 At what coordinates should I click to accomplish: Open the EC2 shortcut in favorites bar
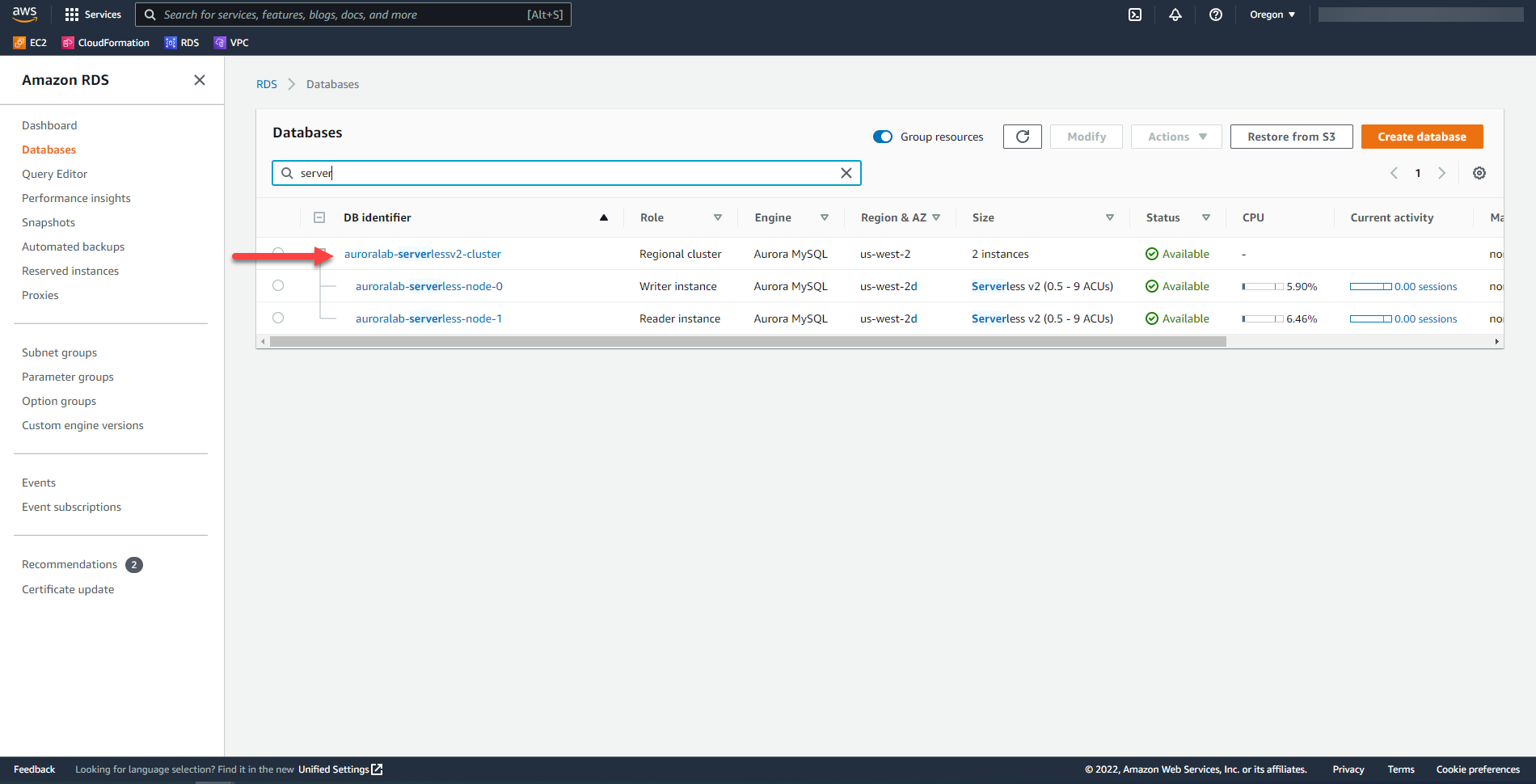(x=30, y=43)
